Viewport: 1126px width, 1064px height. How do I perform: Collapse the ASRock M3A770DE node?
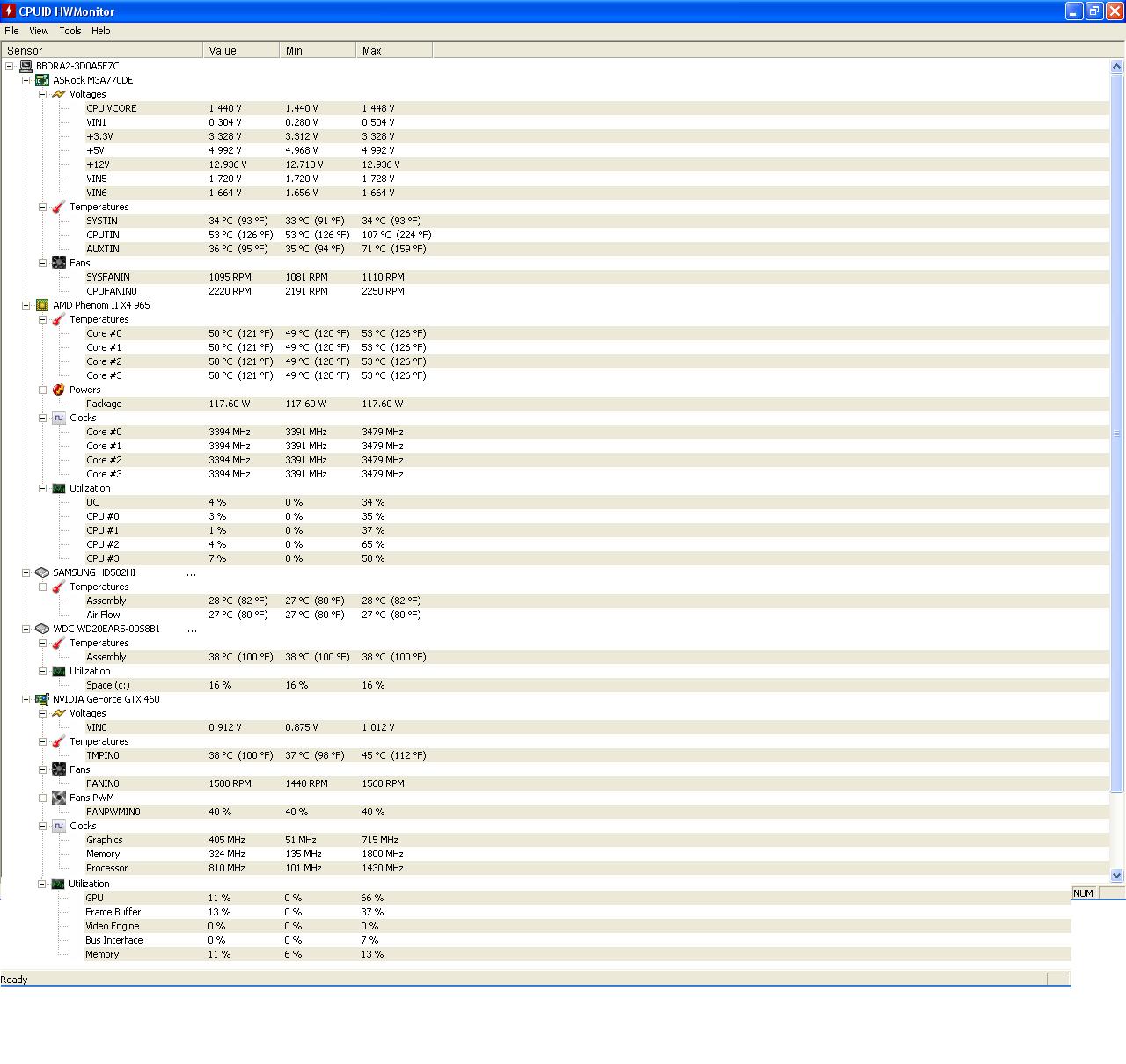click(x=26, y=80)
